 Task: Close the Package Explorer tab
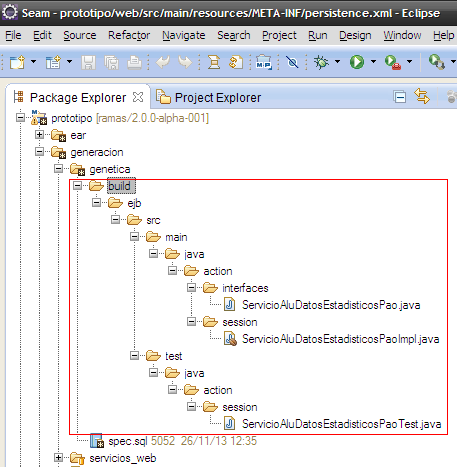point(138,97)
